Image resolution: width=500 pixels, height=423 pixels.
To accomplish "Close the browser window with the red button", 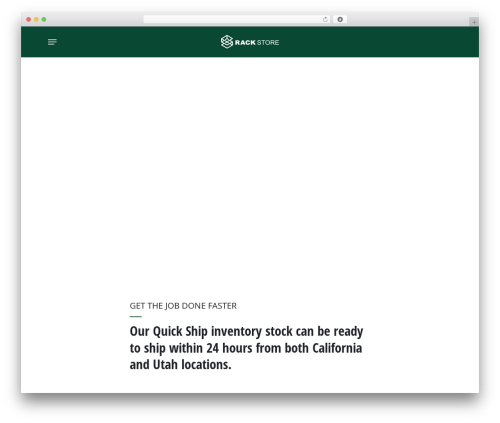I will click(29, 19).
